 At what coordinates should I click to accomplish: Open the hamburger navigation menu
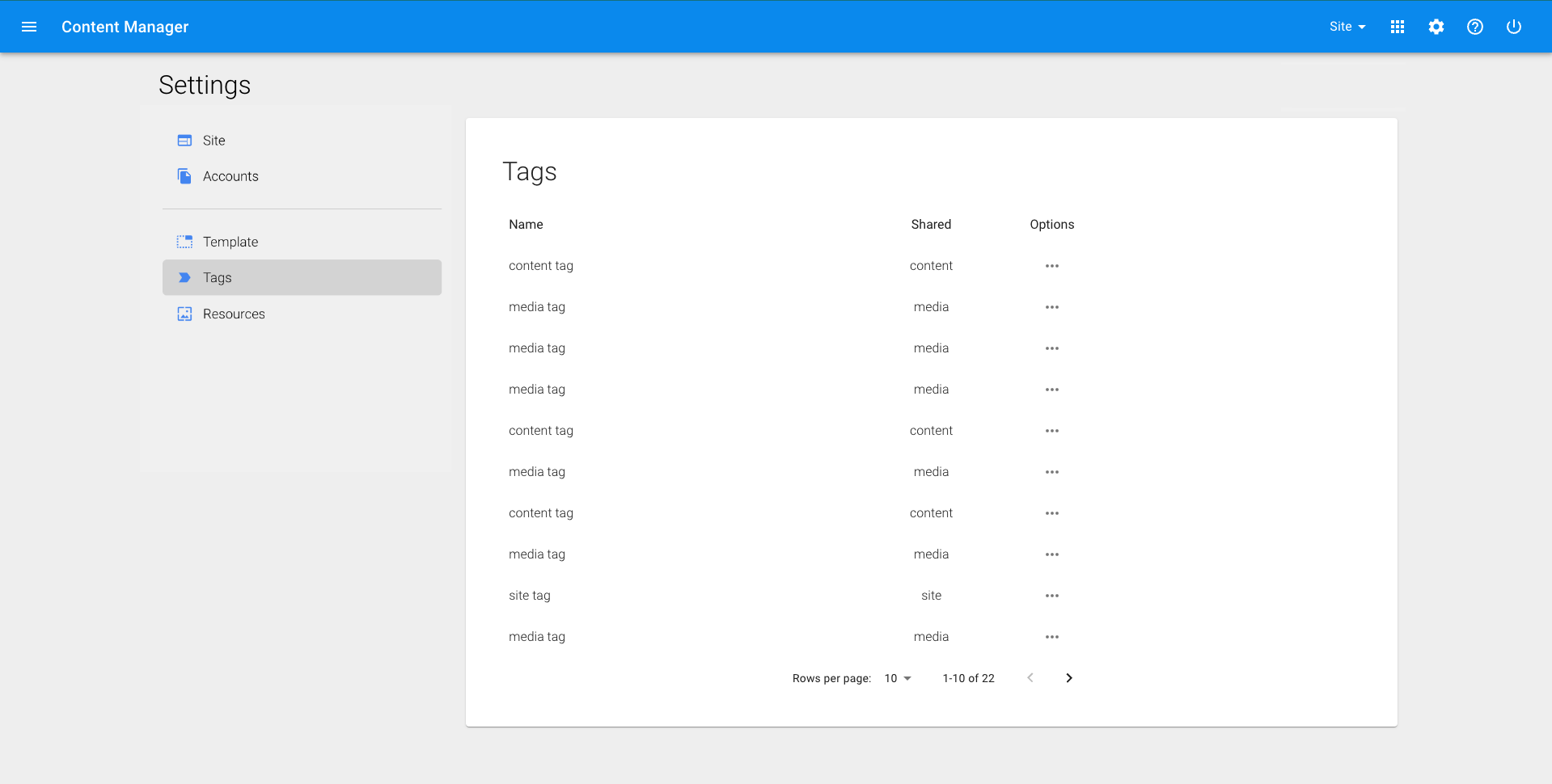pyautogui.click(x=29, y=27)
